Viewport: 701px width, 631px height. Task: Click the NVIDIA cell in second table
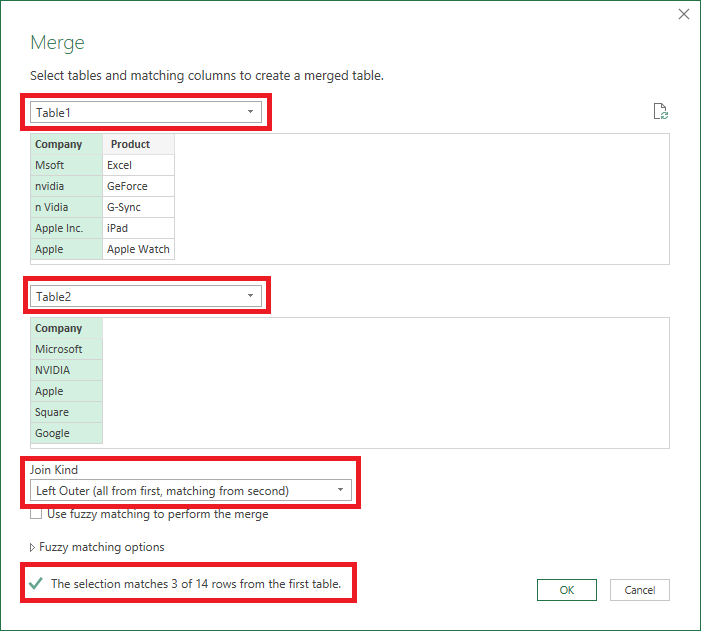click(x=67, y=370)
